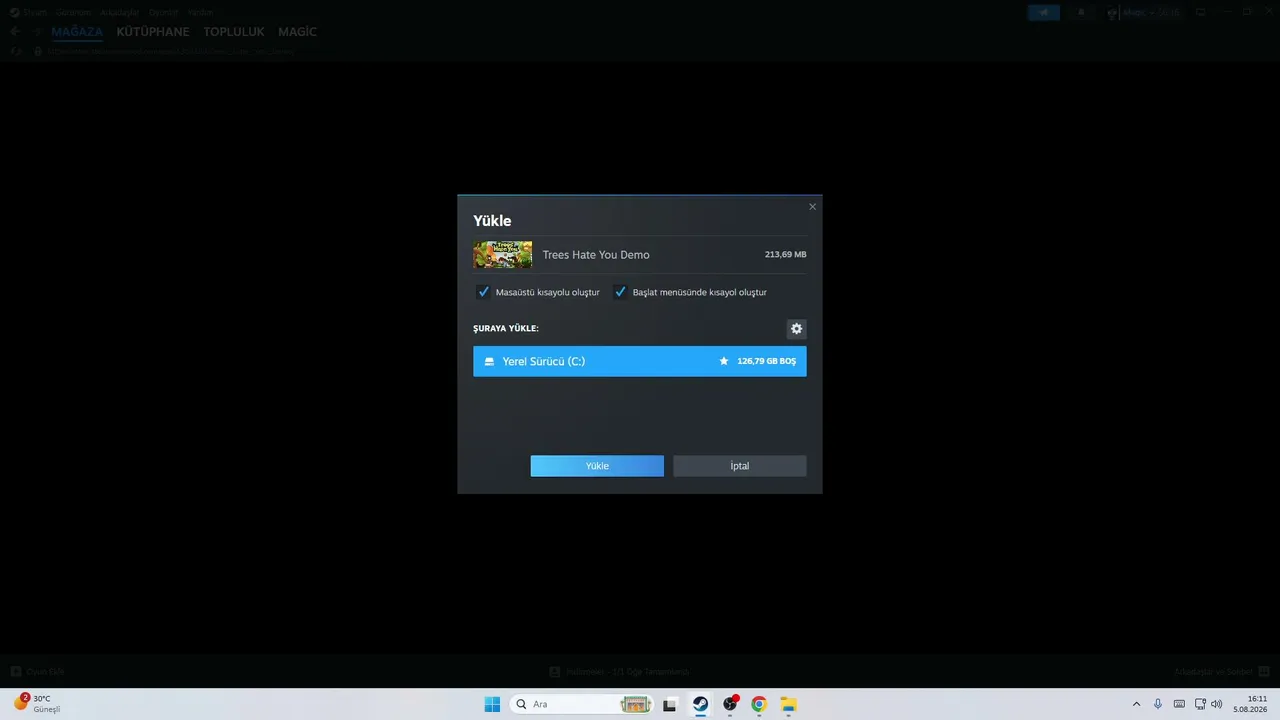Screen dimensions: 1280x720
Task: Toggle Masaüstü kısayolu oluştur checkbox
Action: (484, 292)
